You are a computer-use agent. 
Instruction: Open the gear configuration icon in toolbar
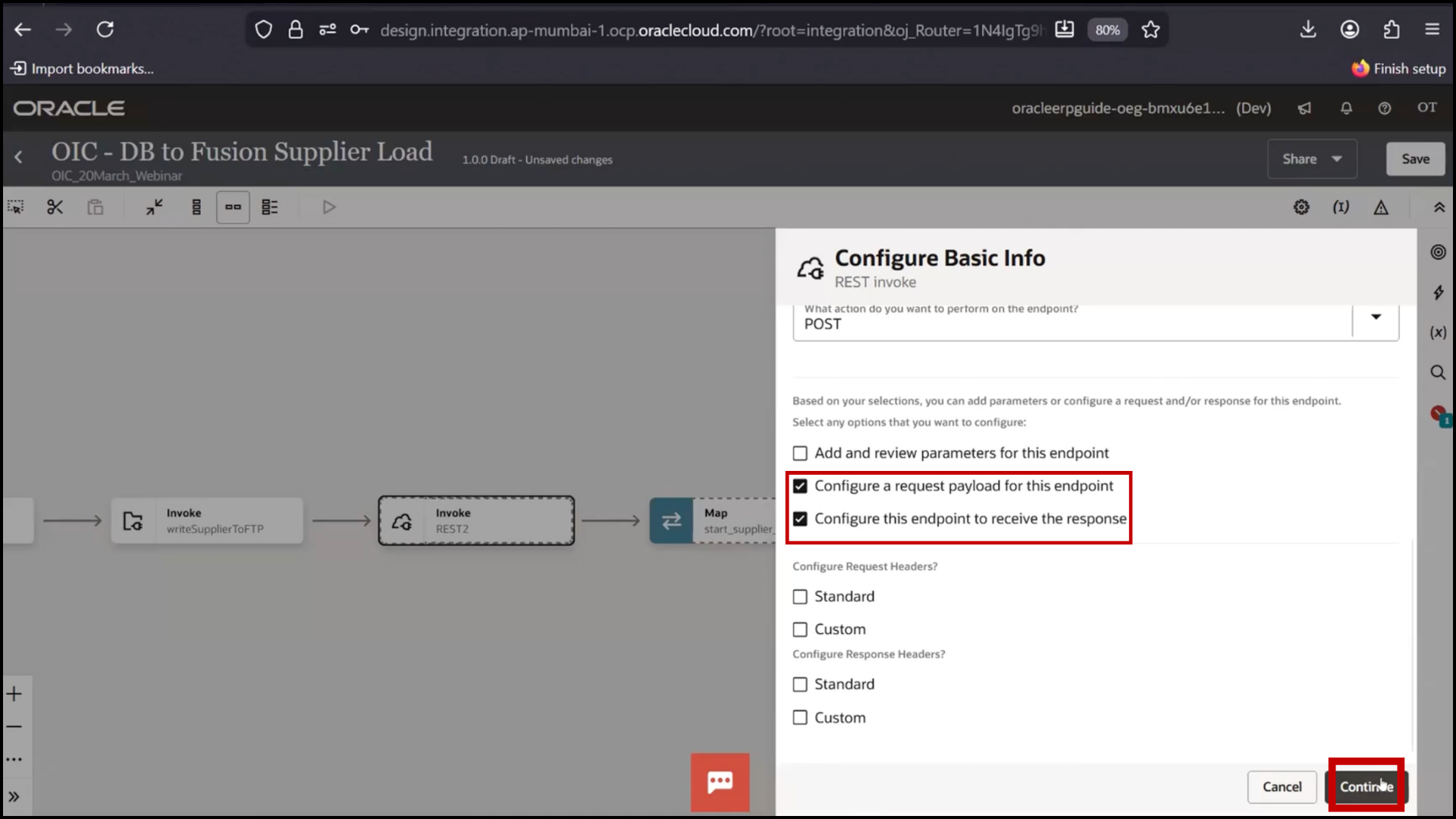click(1301, 207)
